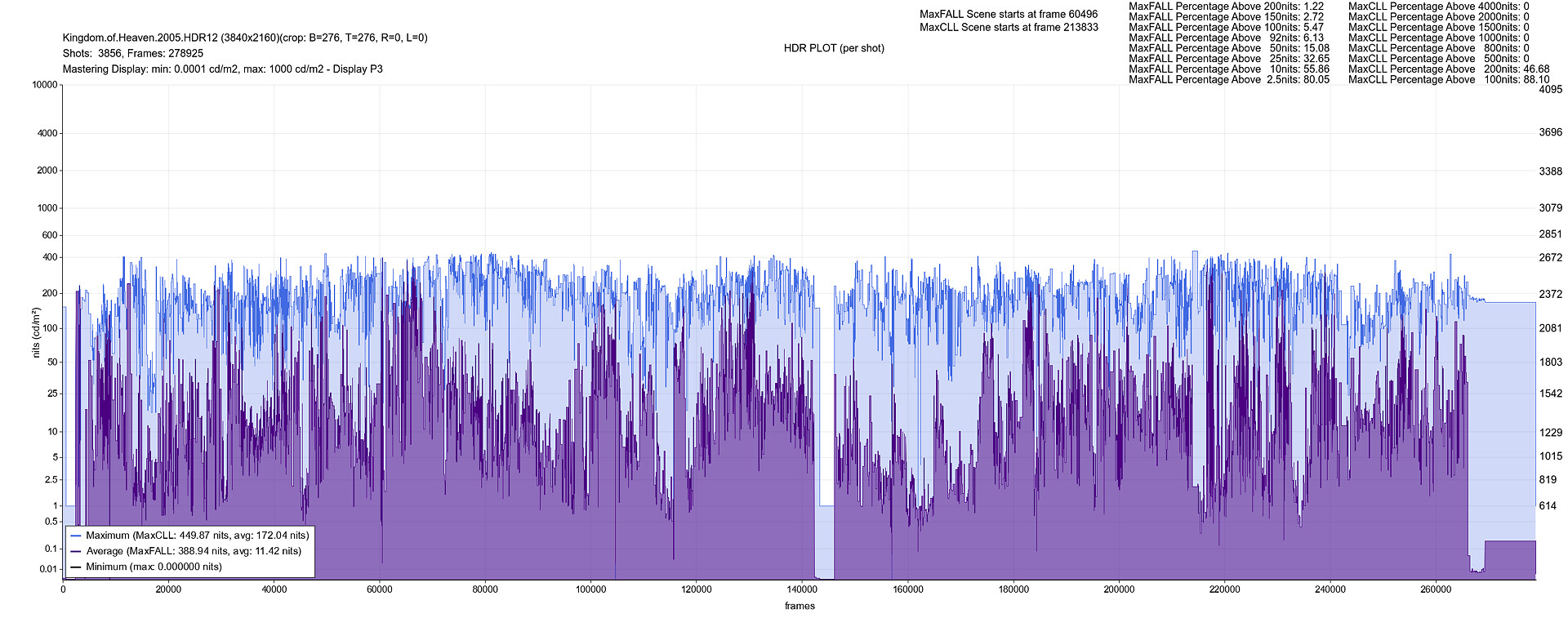This screenshot has height=627, width=1568.
Task: Click the 140000 frame tick label
Action: pos(802,589)
